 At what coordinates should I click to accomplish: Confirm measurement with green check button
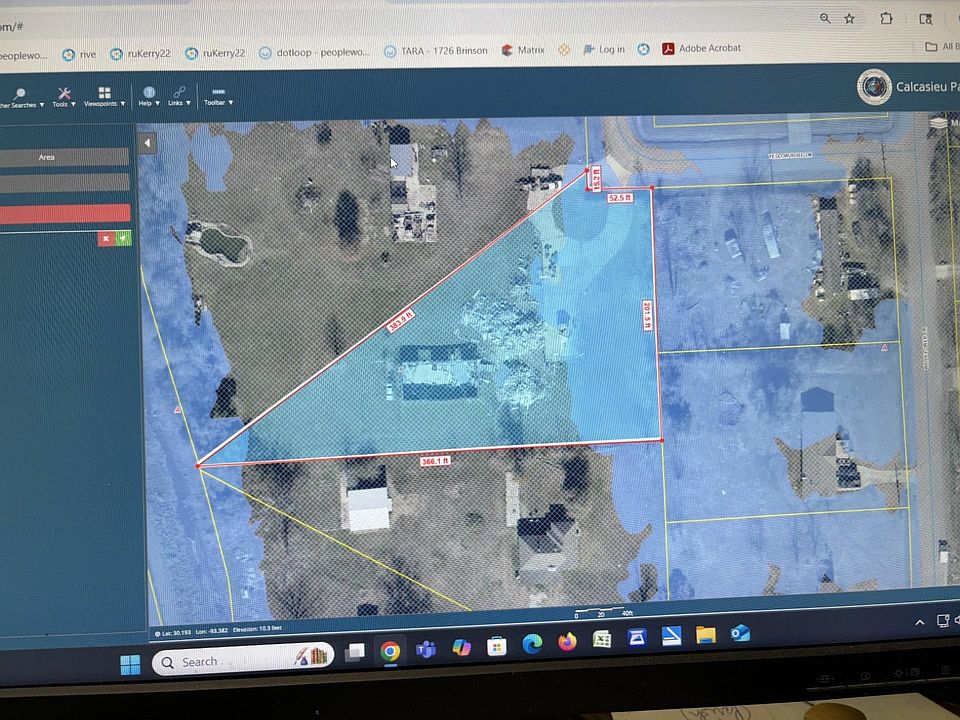pos(124,238)
